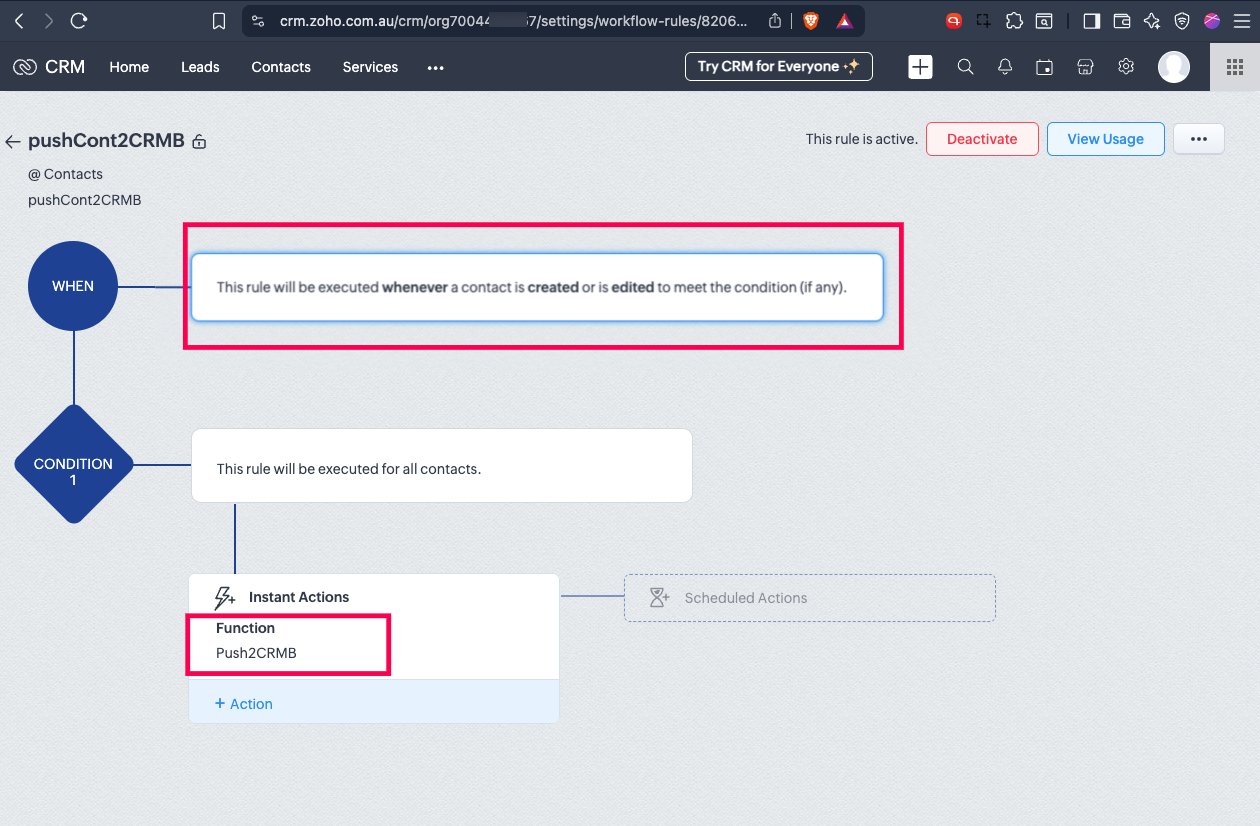
Task: Open the Home tab
Action: (129, 67)
